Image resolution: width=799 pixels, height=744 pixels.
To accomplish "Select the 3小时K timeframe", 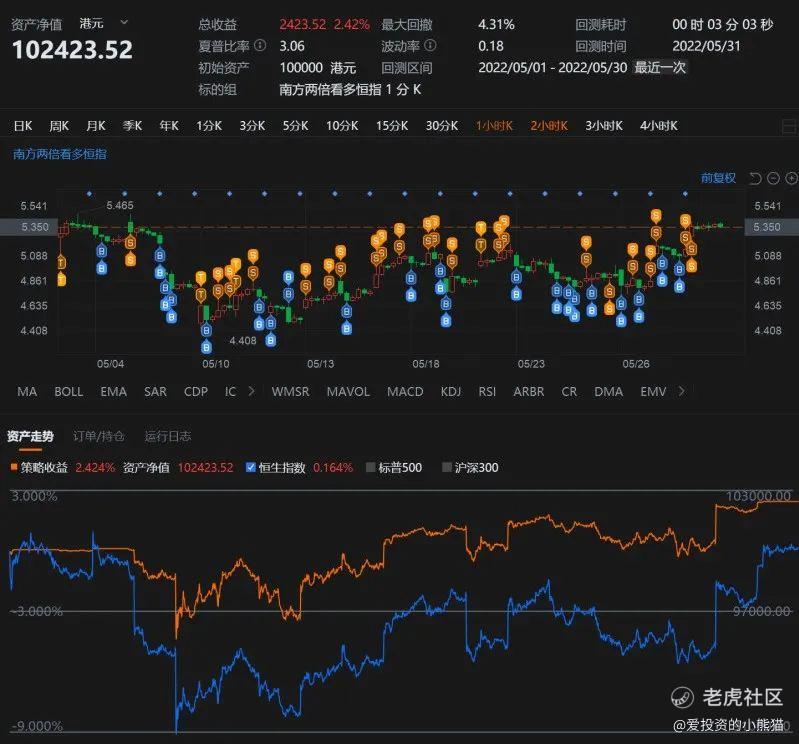I will [x=604, y=125].
